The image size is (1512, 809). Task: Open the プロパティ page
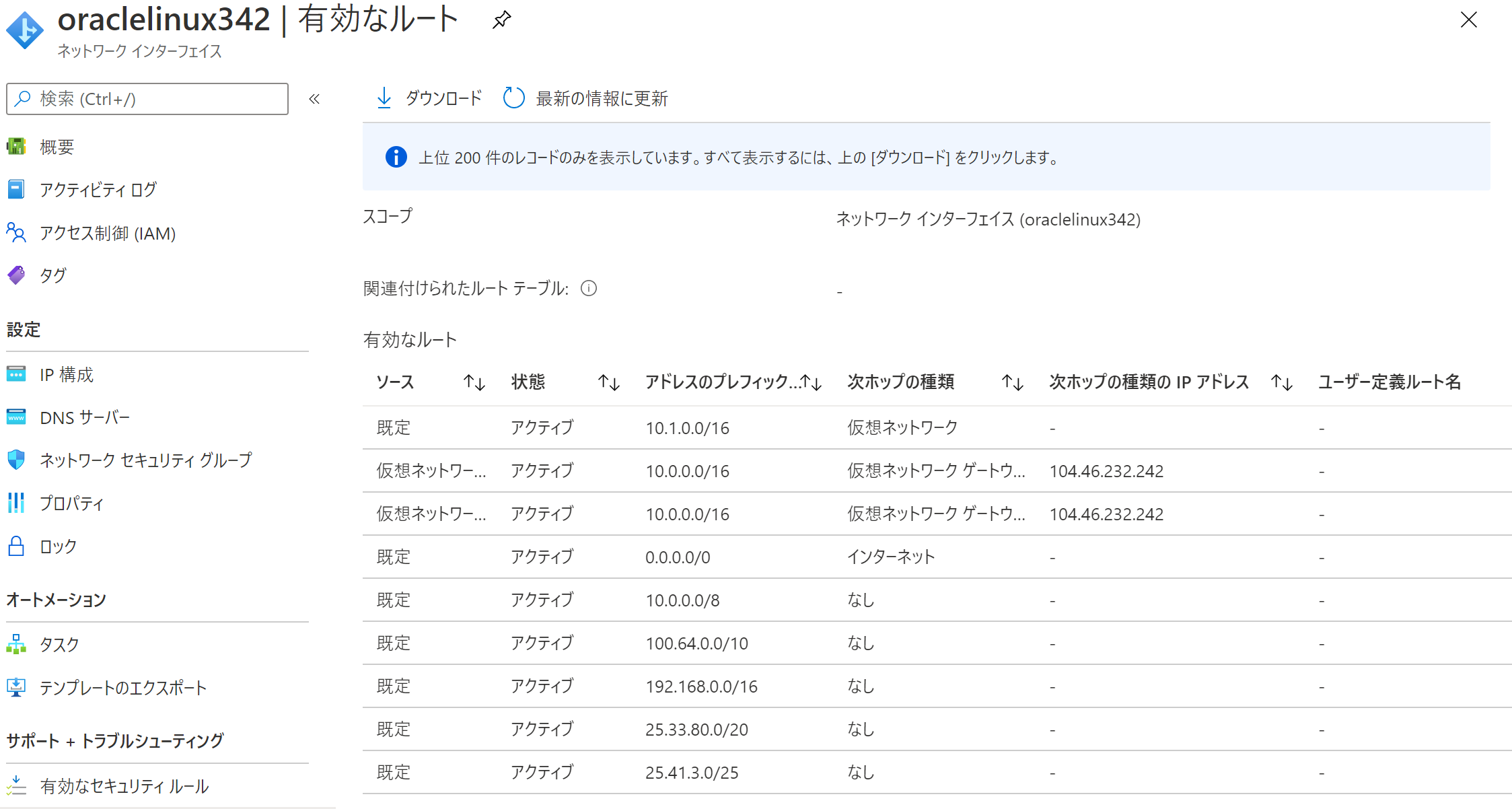click(71, 503)
